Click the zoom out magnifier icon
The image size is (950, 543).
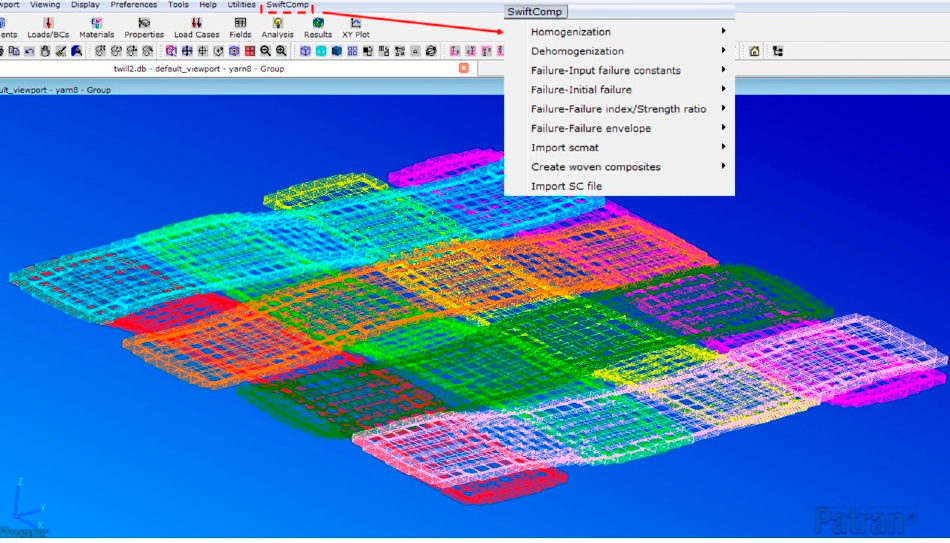(265, 51)
